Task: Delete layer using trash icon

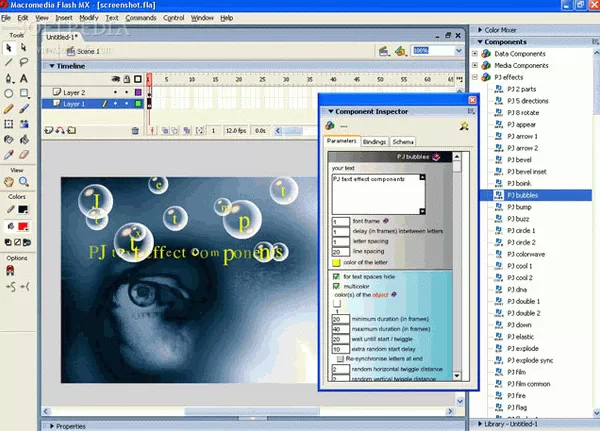Action: pos(135,130)
